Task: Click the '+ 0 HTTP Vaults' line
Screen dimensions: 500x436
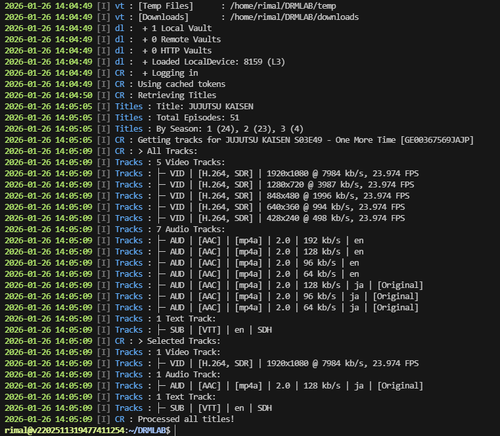Action: pyautogui.click(x=177, y=51)
